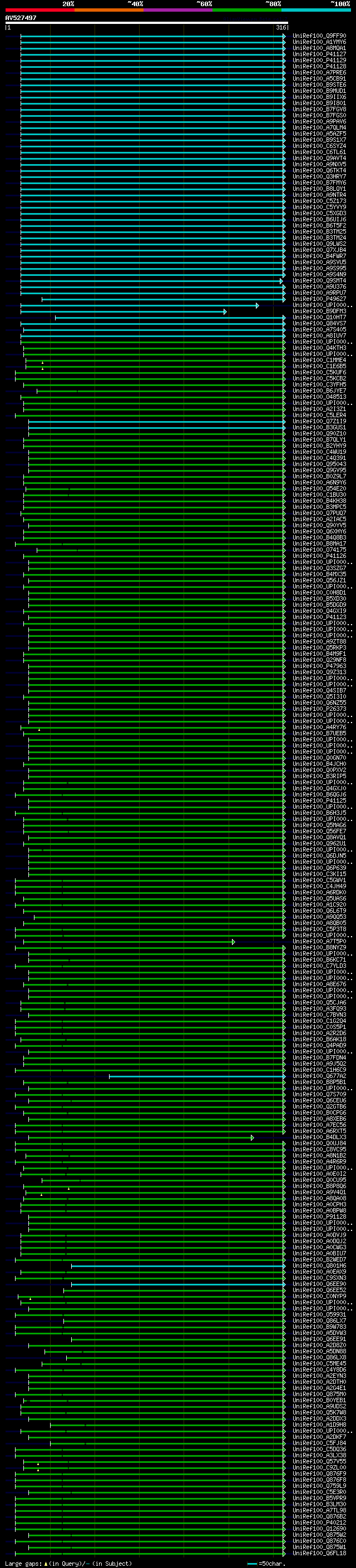Select hit label UniRef100_Q3HRY7
Screen dimensions: 356x1568
(x=319, y=176)
